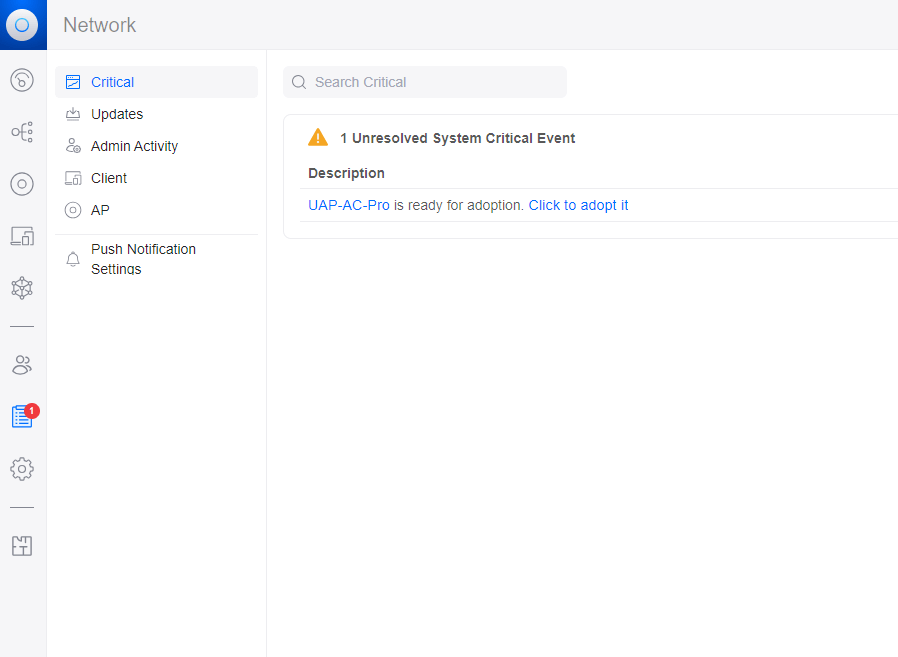Open the Settings gear icon
Viewport: 898px width, 657px height.
click(x=22, y=469)
